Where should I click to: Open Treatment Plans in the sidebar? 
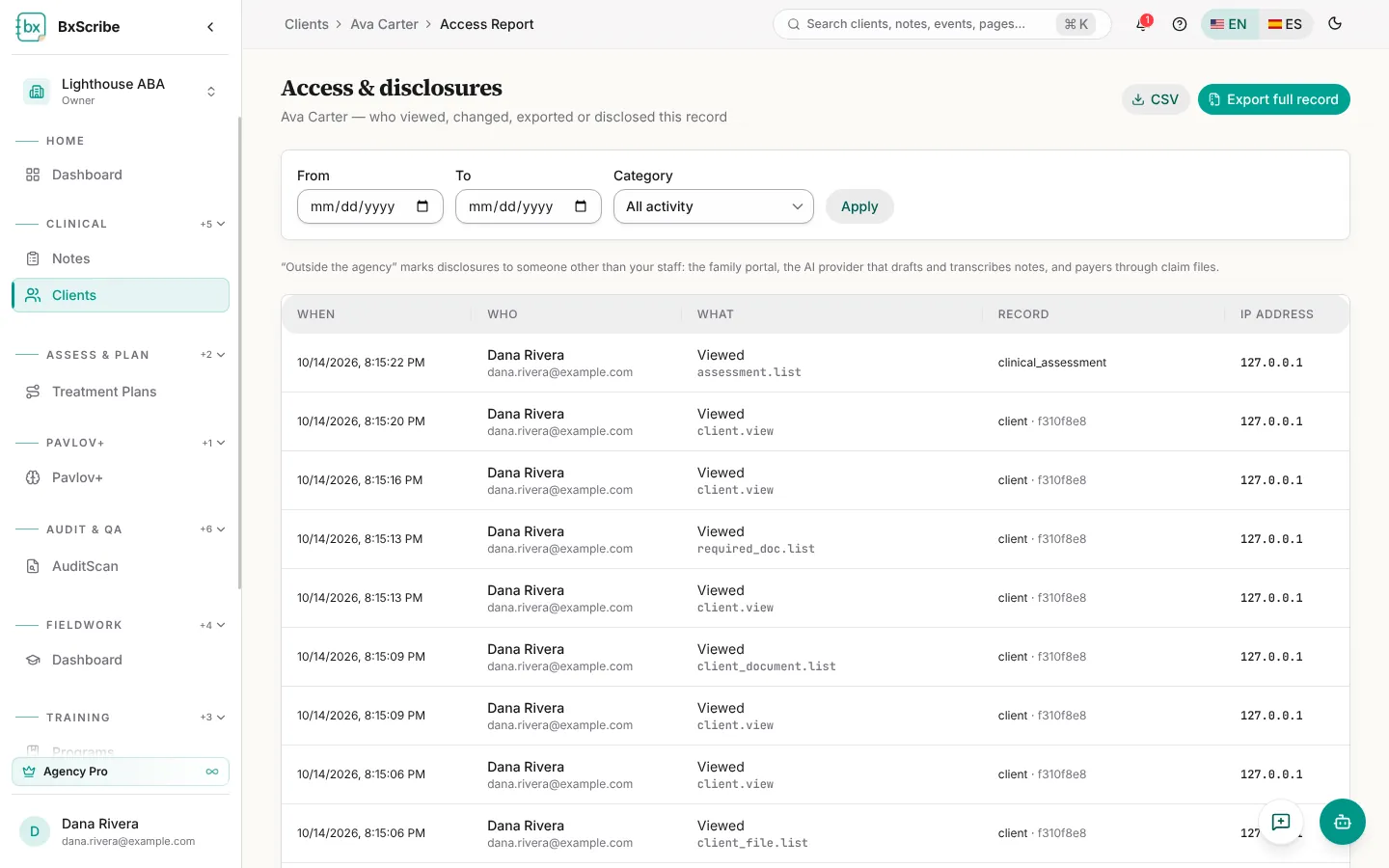pos(121,392)
